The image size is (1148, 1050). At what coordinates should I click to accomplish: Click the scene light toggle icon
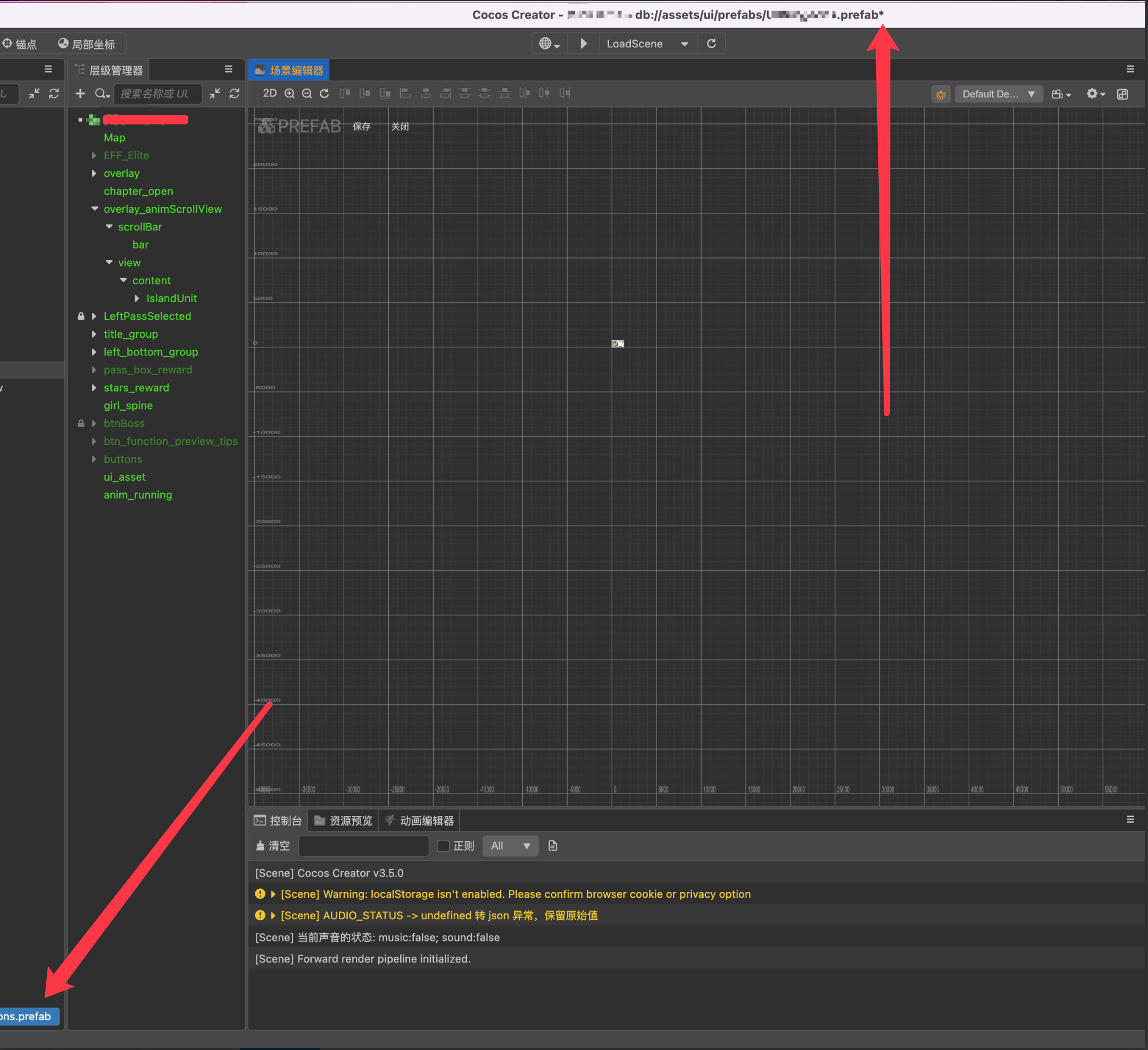tap(940, 95)
